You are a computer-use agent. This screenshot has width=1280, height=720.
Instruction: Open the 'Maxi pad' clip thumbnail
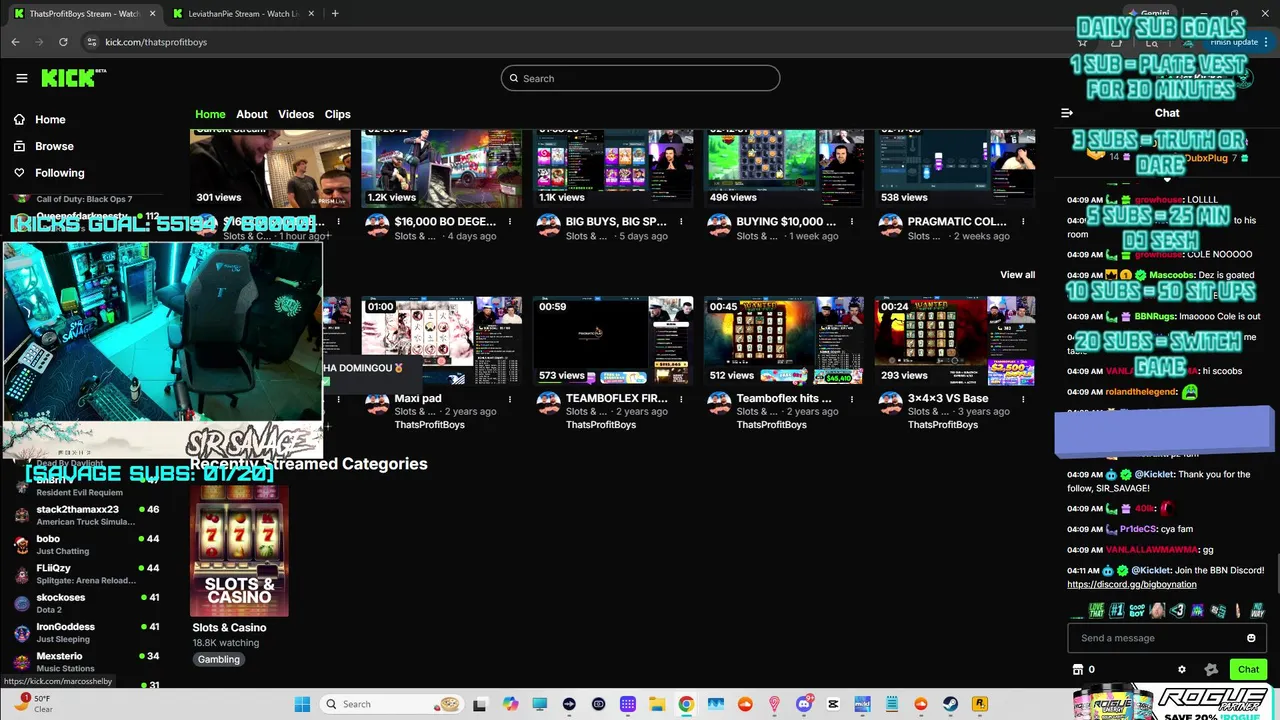(x=441, y=341)
